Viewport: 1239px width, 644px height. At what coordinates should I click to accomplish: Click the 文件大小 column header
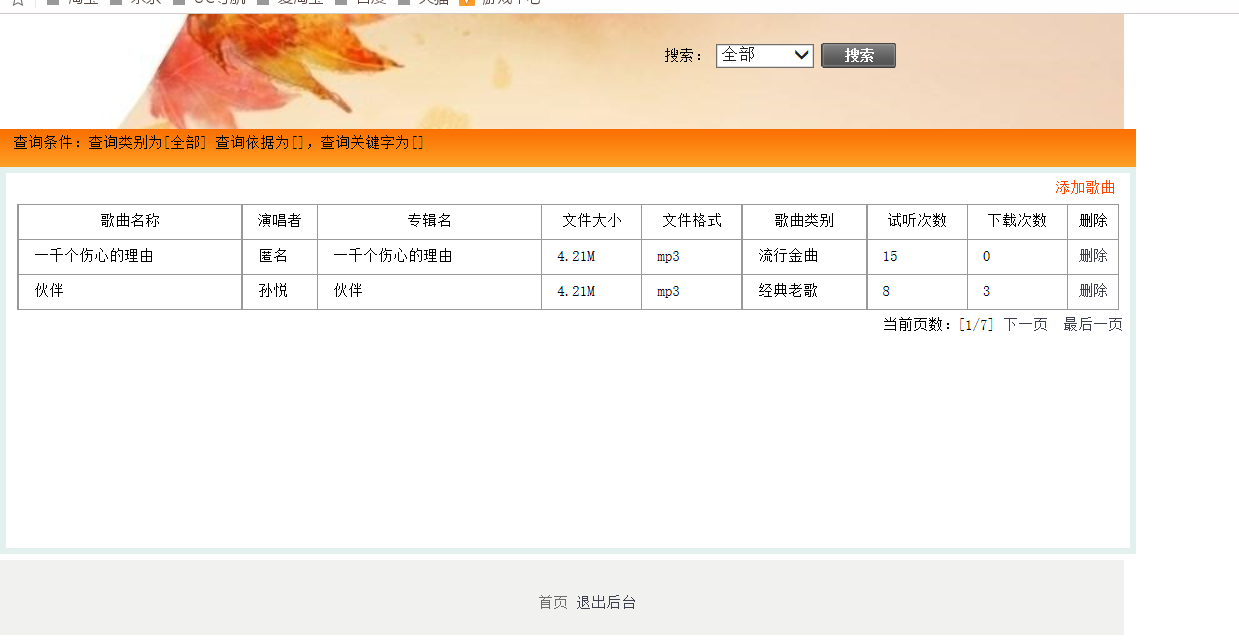click(x=591, y=221)
